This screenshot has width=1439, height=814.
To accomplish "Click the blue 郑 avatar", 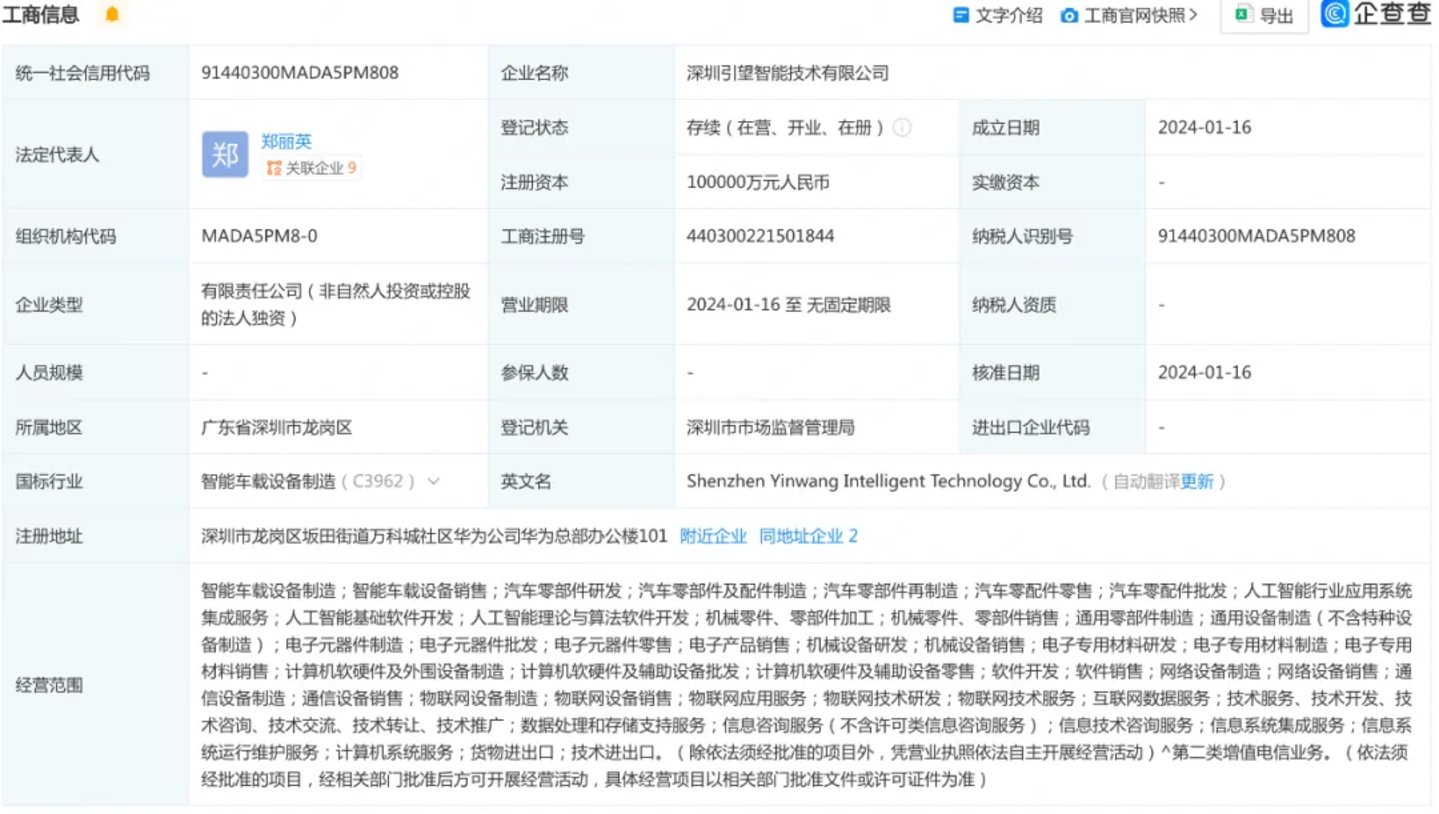I will [x=225, y=155].
